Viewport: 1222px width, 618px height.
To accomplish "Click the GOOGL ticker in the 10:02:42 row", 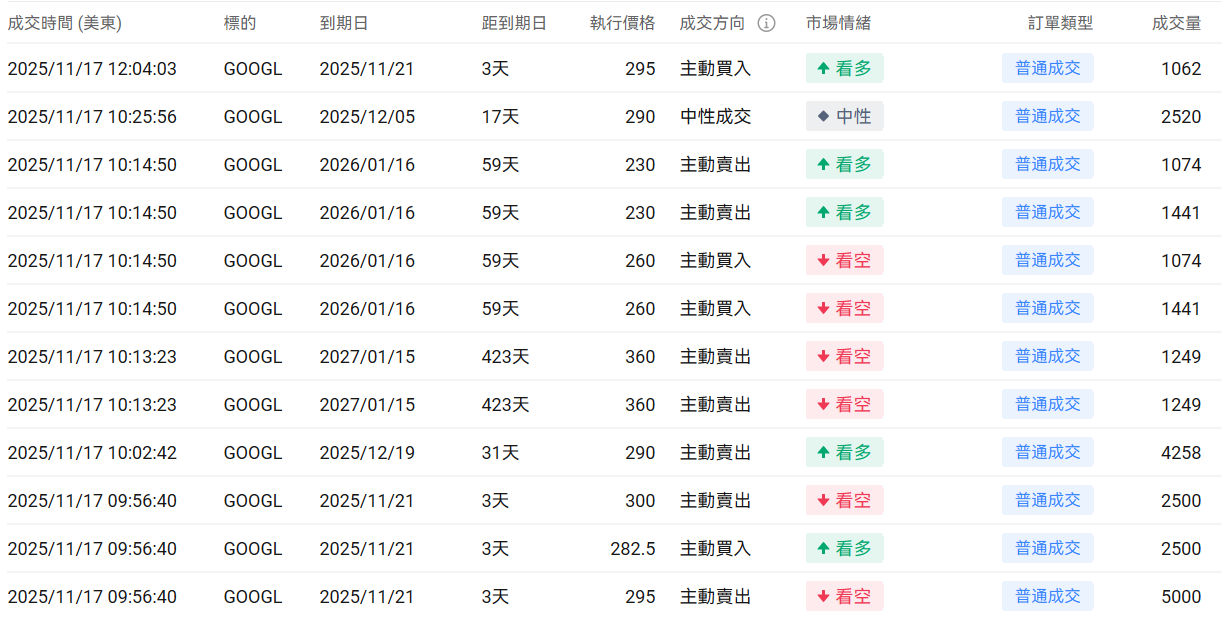I will tap(253, 453).
